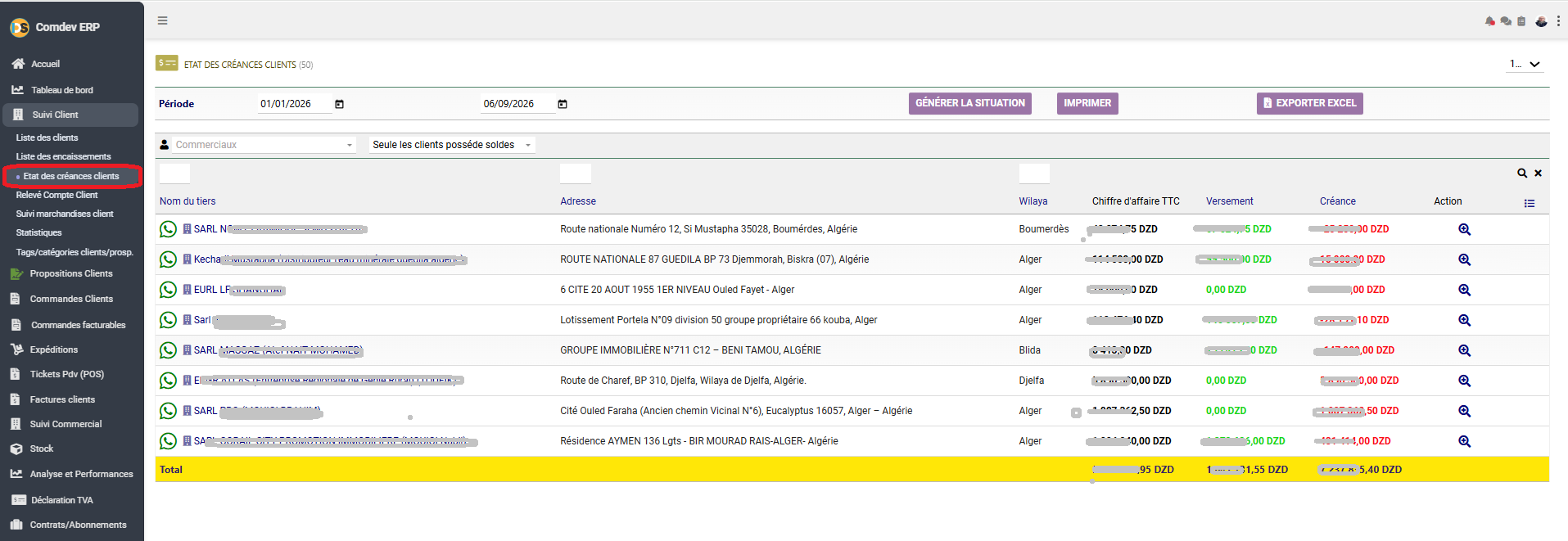Click WhatsApp icon for Boumerdès row
1568x541 pixels.
[x=168, y=229]
